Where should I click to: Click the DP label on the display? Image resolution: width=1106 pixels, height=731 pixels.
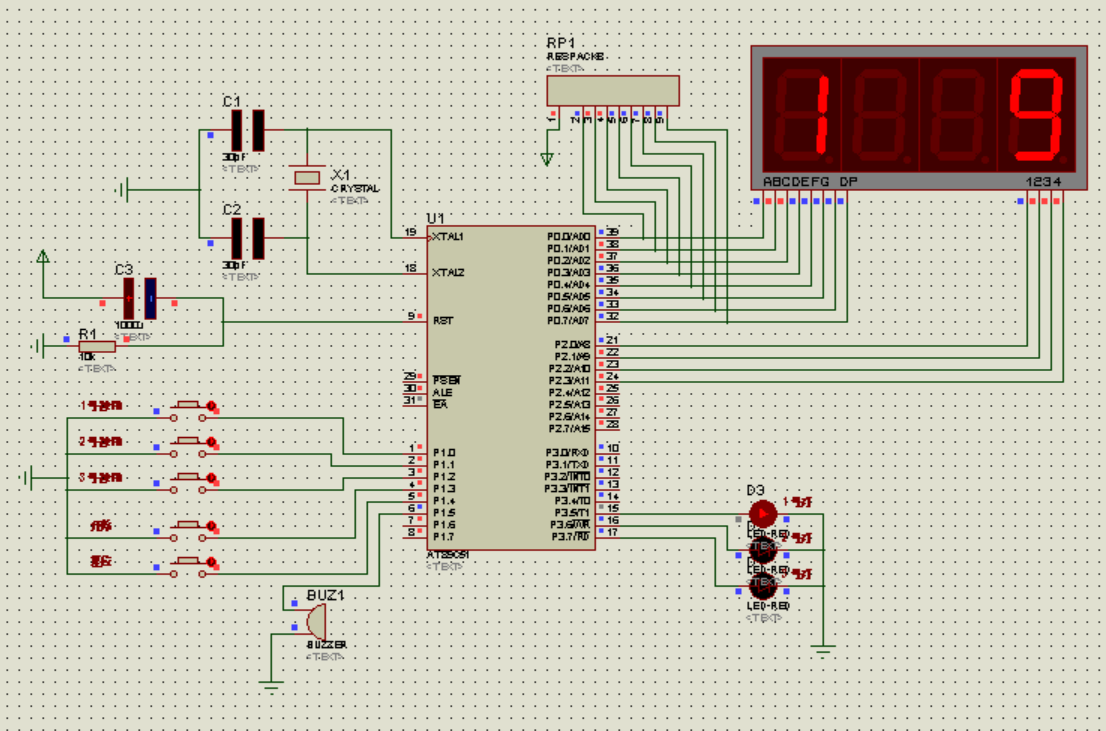point(848,182)
